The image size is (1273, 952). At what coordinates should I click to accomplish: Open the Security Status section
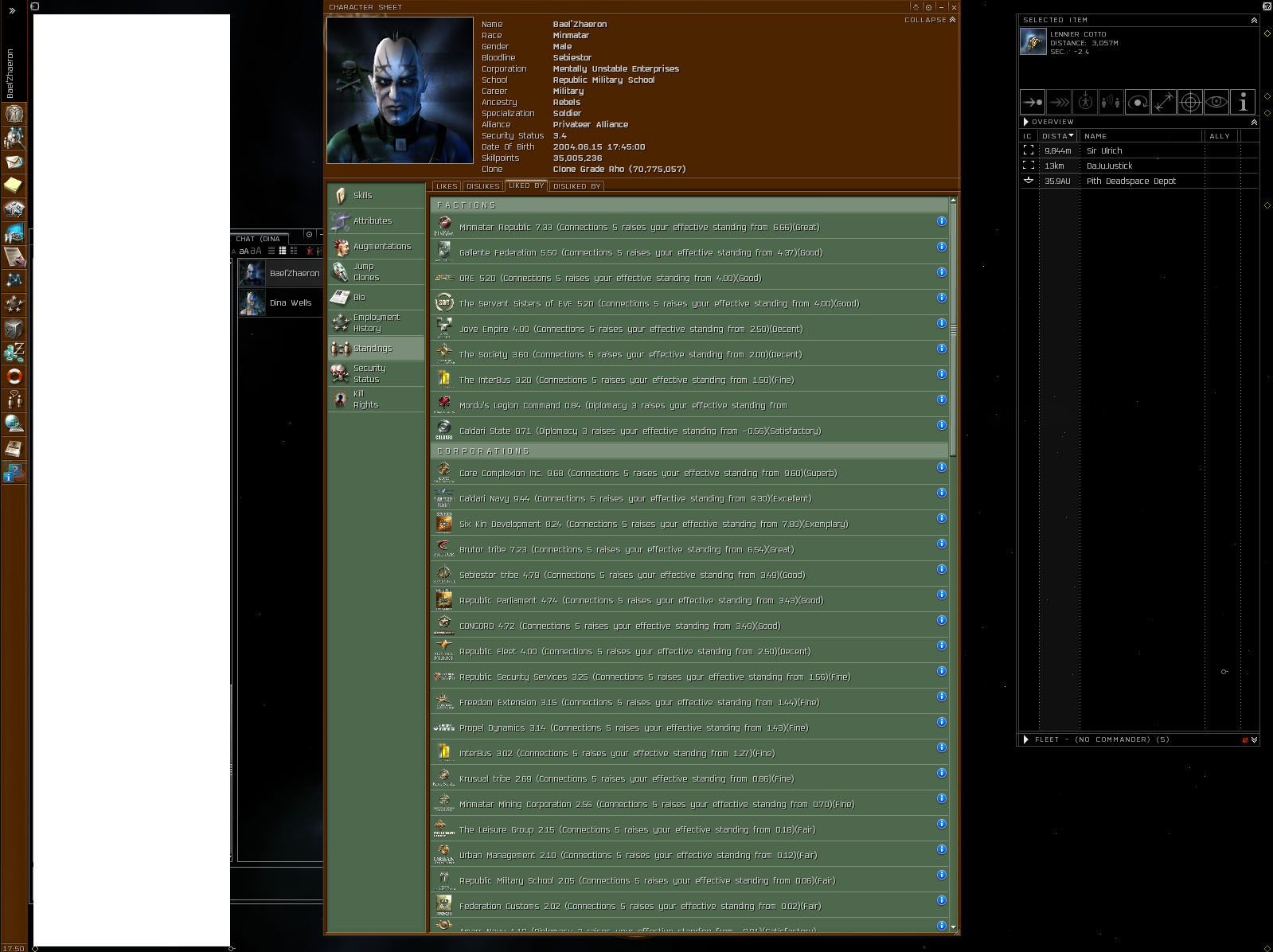377,374
